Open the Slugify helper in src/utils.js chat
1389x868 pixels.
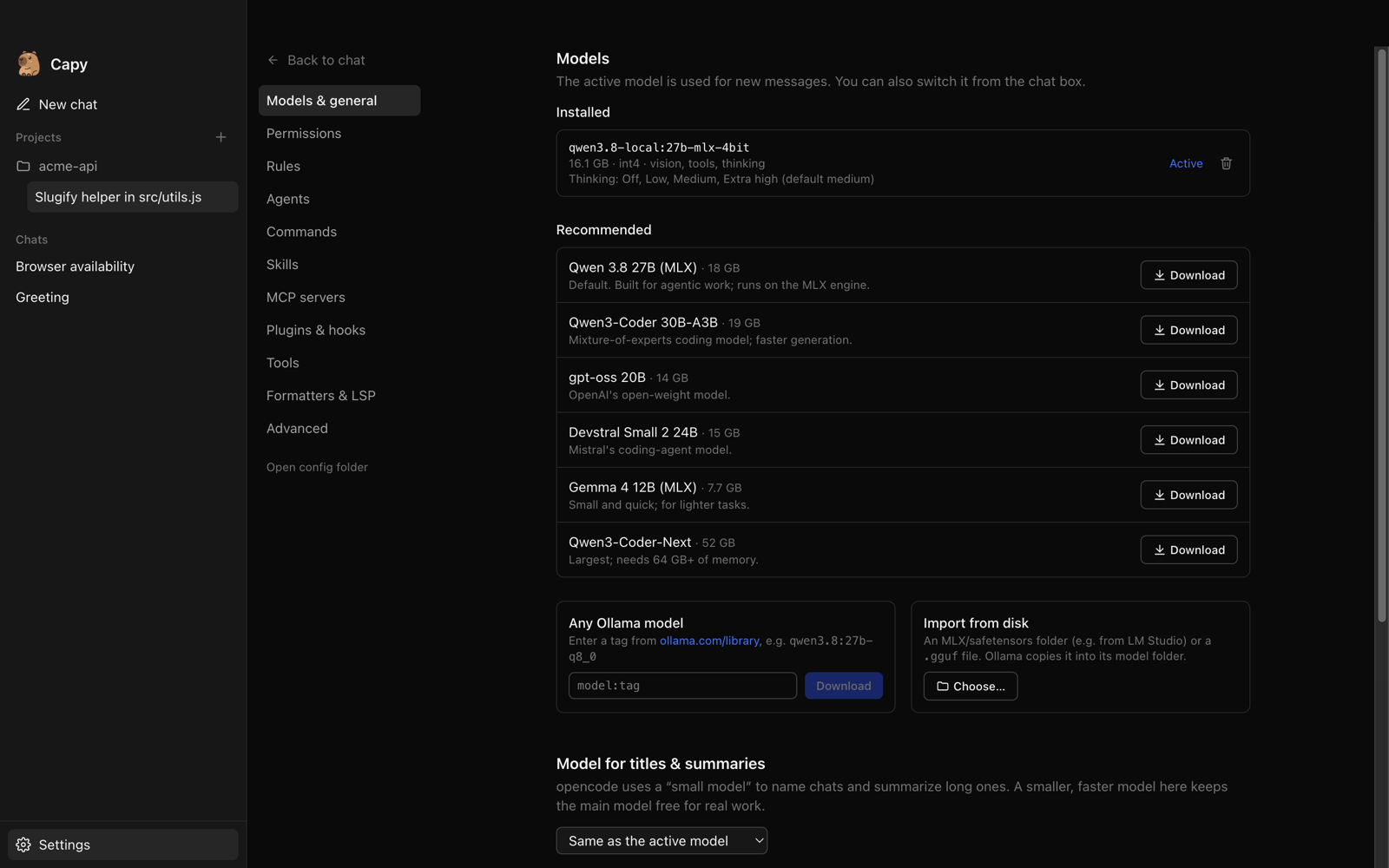click(133, 197)
